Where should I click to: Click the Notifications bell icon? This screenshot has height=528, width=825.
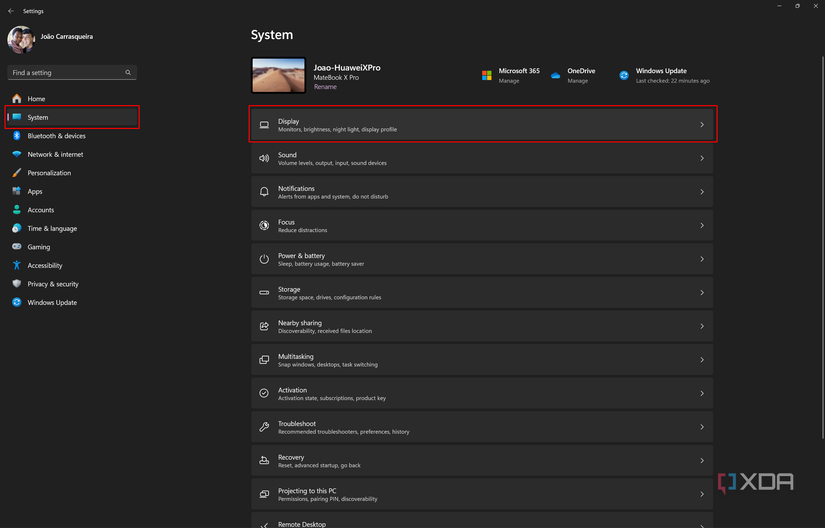[264, 192]
